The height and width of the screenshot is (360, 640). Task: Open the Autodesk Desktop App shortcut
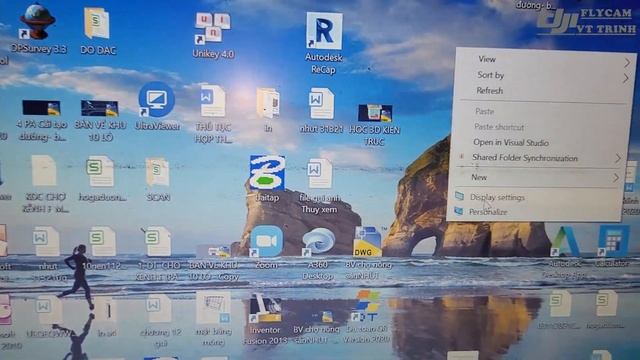pyautogui.click(x=565, y=242)
